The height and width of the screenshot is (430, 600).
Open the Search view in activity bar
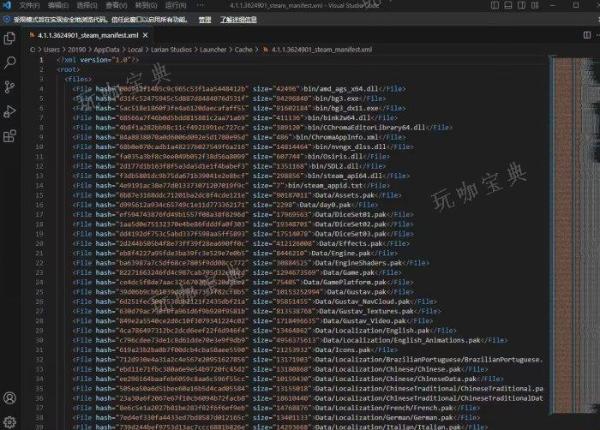(10, 62)
